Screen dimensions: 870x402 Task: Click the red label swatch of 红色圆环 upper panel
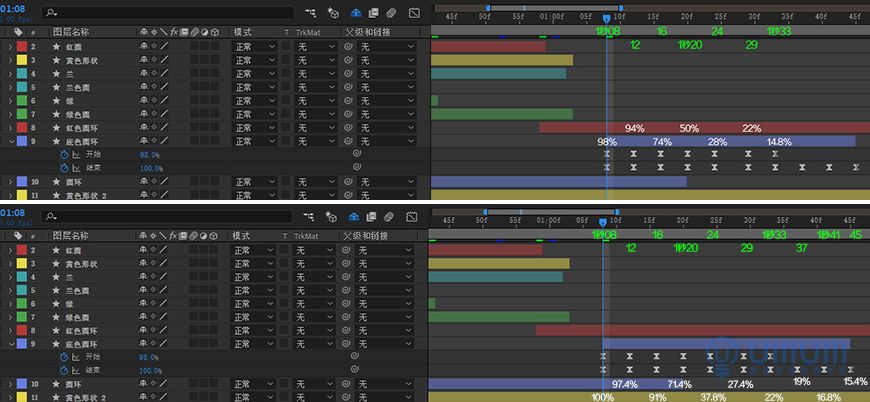click(x=22, y=128)
